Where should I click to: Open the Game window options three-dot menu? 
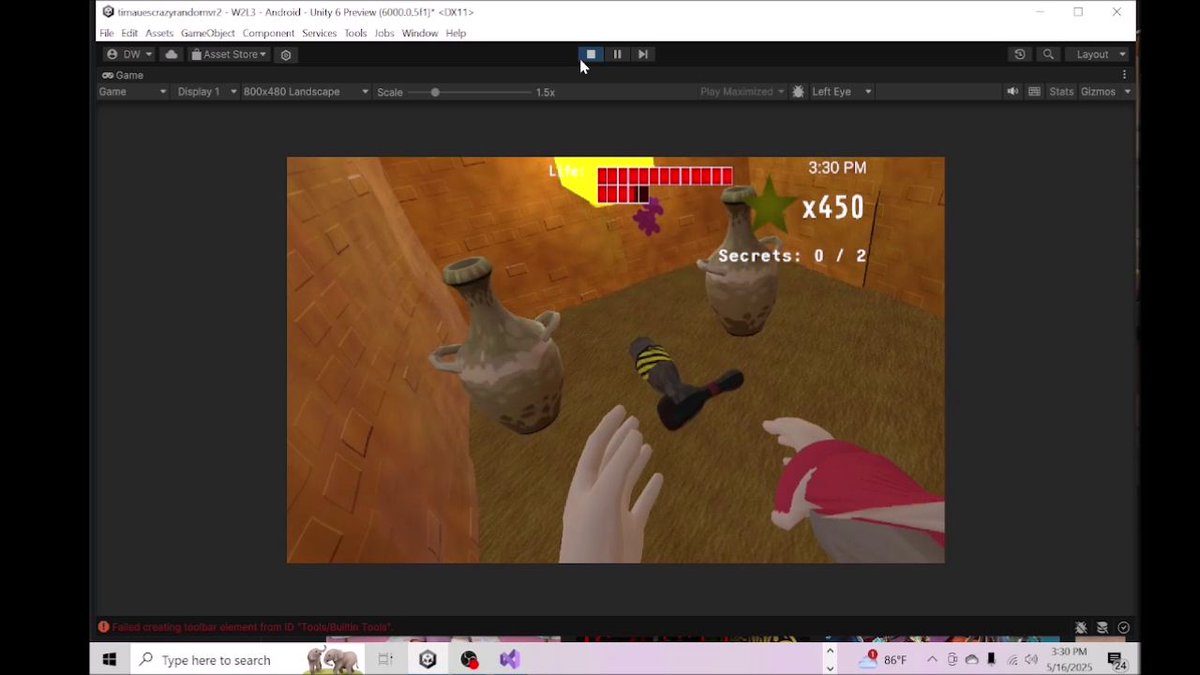1123,74
